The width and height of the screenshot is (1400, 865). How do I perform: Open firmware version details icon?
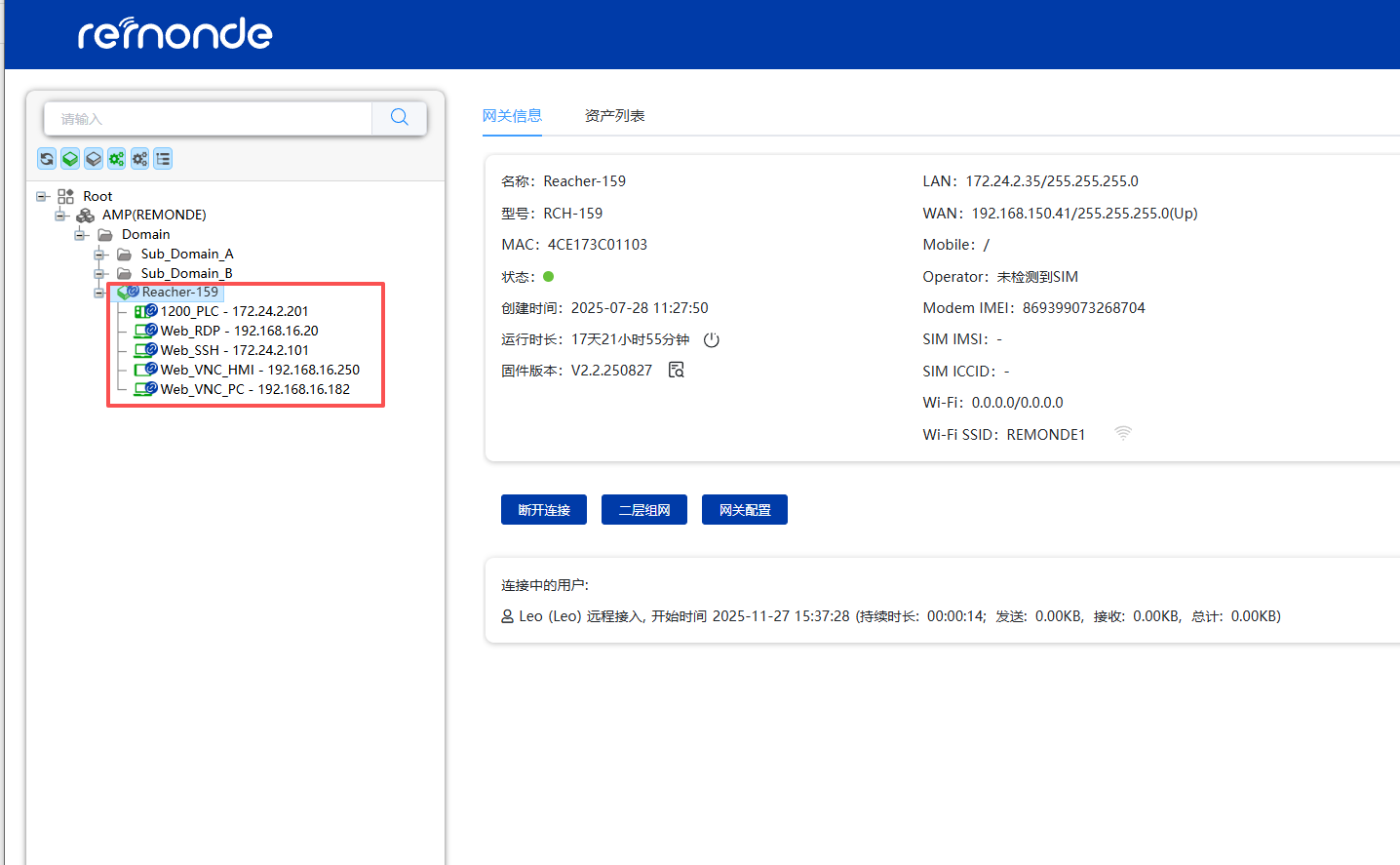click(x=677, y=370)
